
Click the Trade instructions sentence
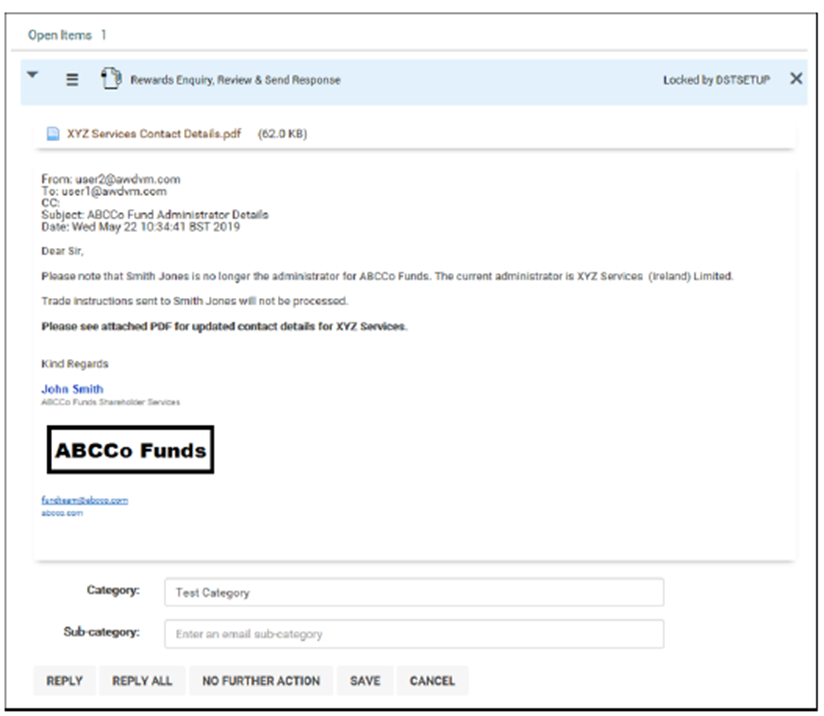pos(195,301)
